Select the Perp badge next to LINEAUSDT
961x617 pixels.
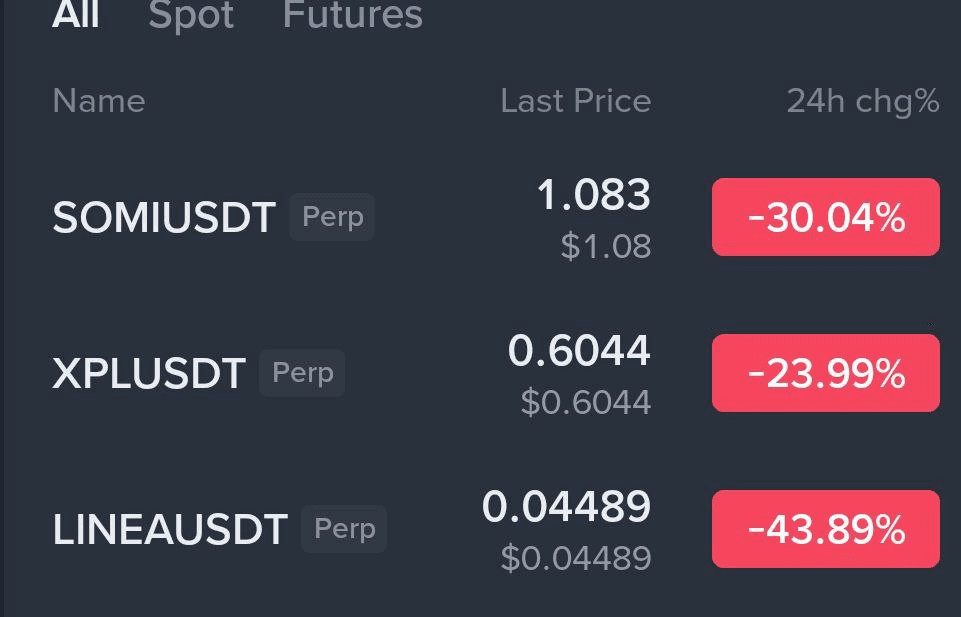344,529
